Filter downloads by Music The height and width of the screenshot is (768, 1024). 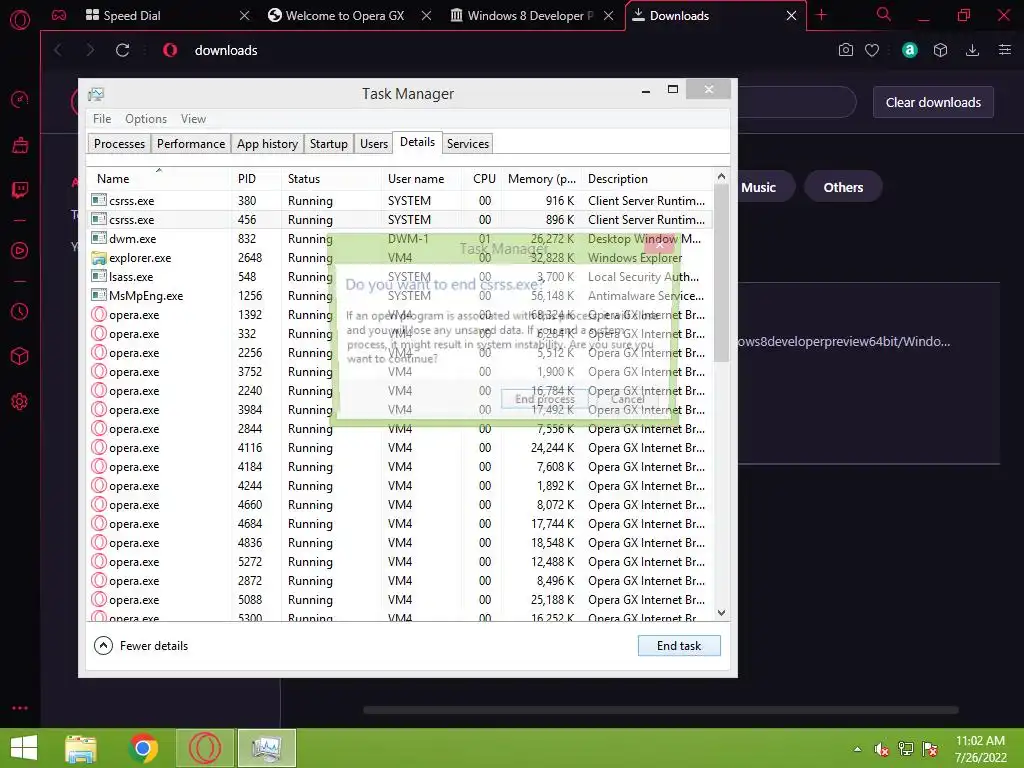(x=758, y=187)
